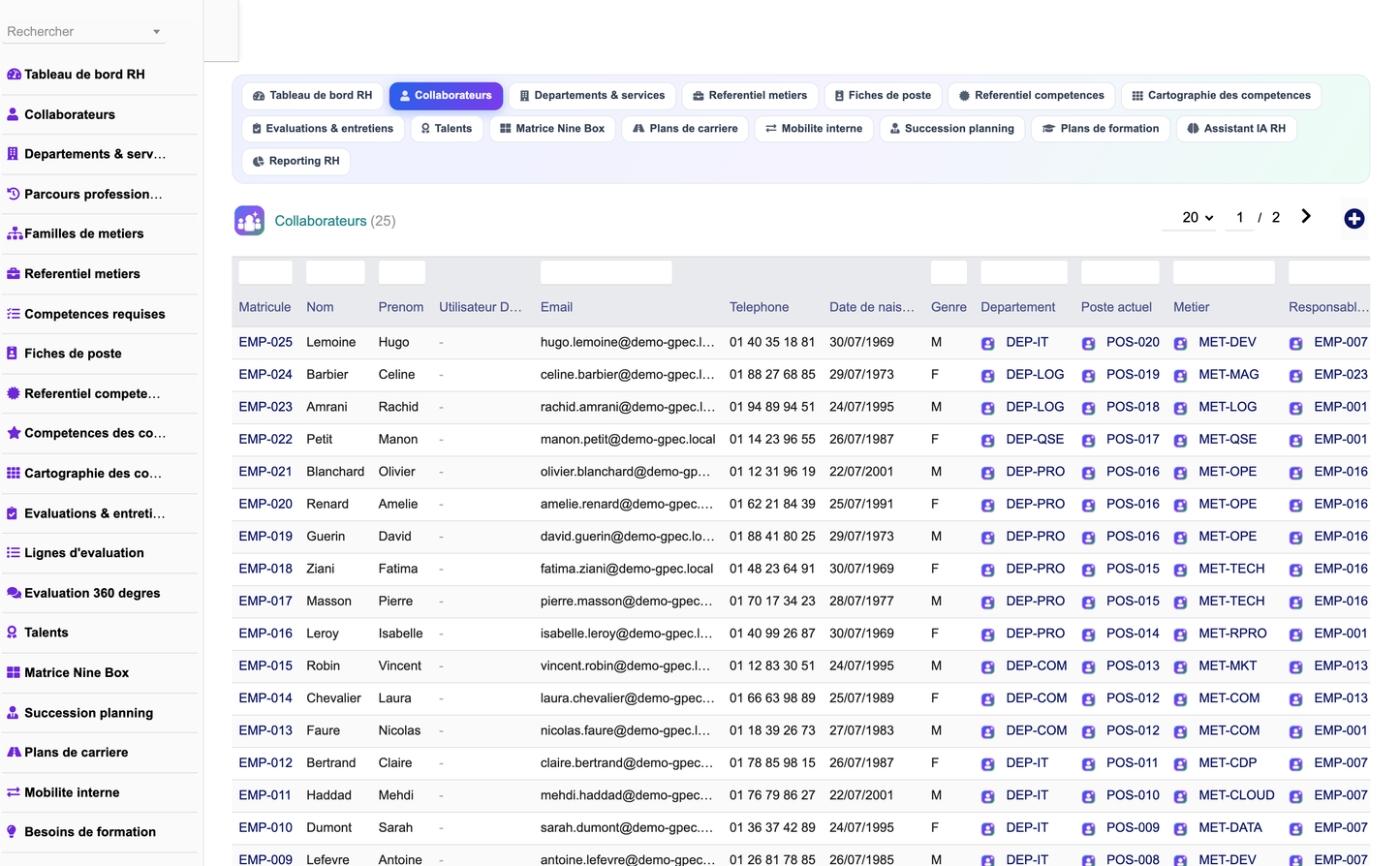Open the Succession planning tab
This screenshot has height=866, width=1400.
(951, 129)
